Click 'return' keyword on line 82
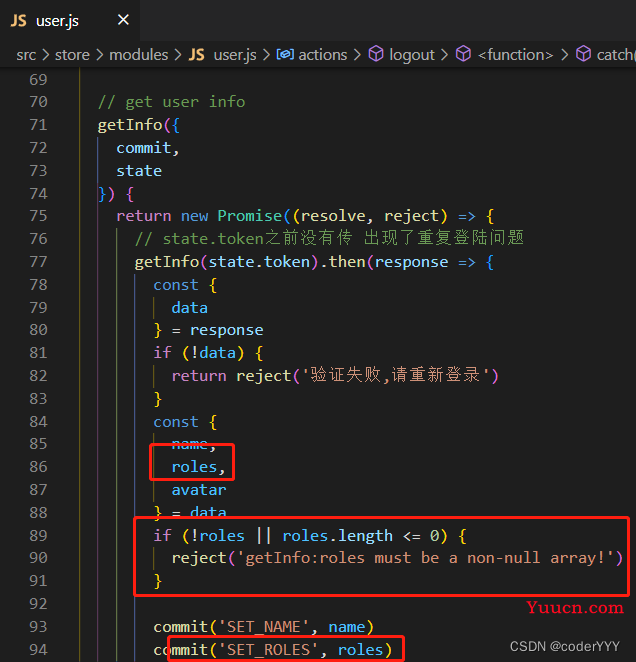 click(x=199, y=376)
